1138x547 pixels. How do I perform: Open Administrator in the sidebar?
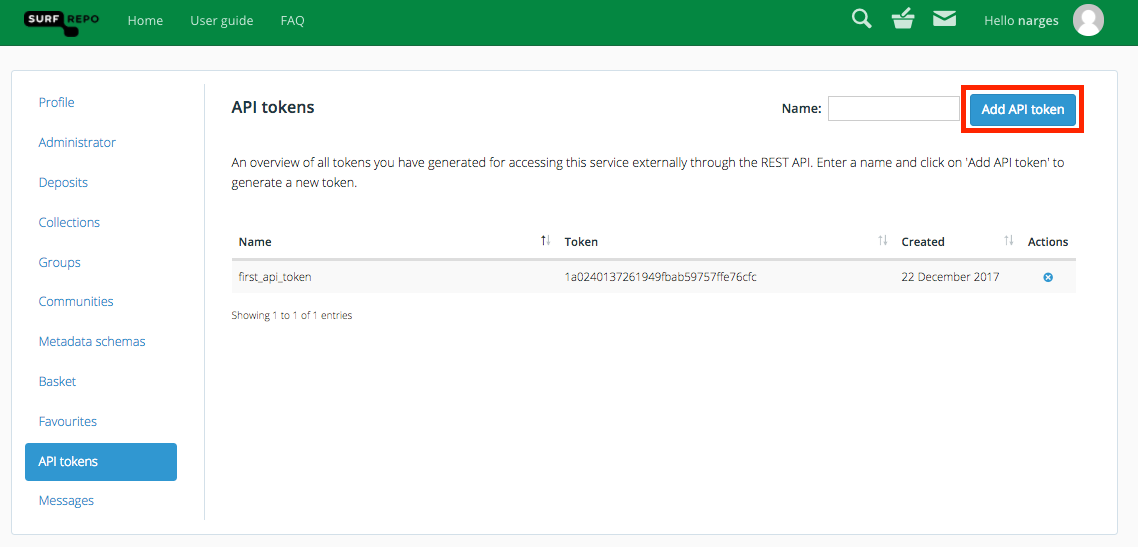tap(77, 142)
